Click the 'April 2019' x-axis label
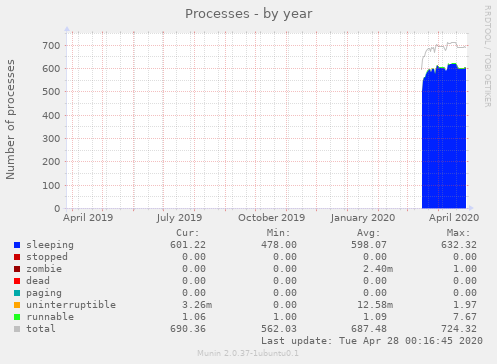The height and width of the screenshot is (364, 497). [88, 218]
